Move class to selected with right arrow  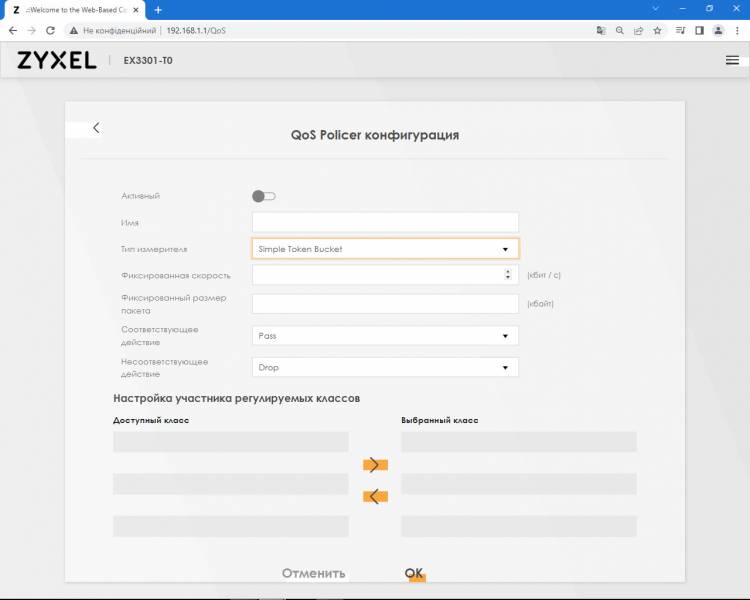pyautogui.click(x=375, y=465)
